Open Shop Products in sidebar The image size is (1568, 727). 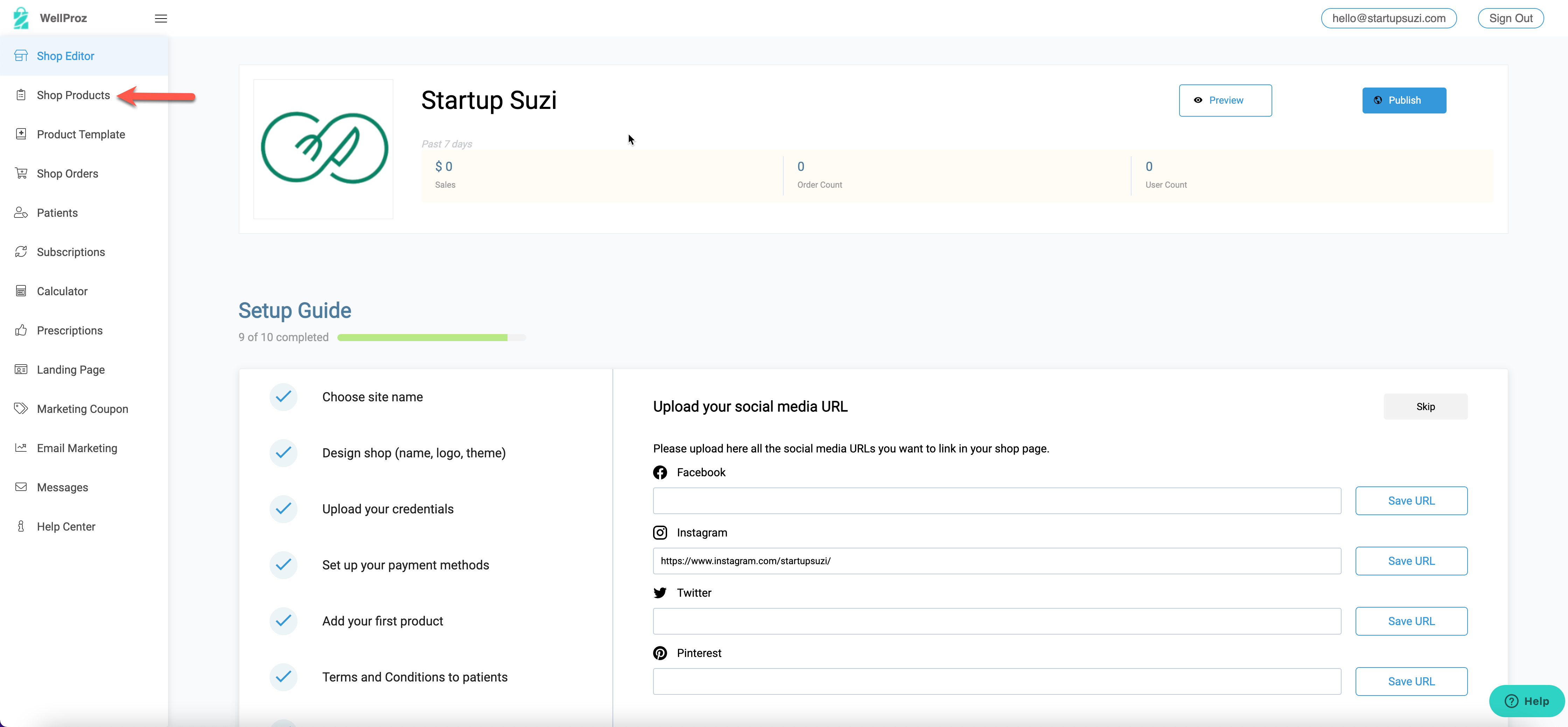(73, 95)
